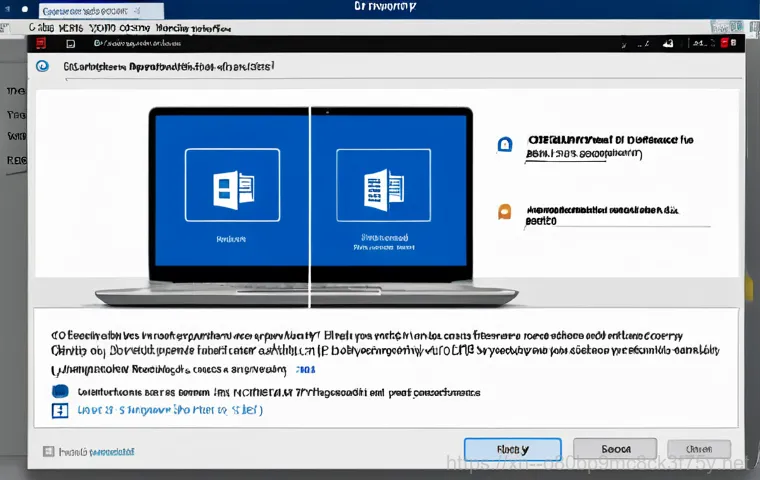Open the blue link next to the bottom checkbox

[x=112, y=452]
